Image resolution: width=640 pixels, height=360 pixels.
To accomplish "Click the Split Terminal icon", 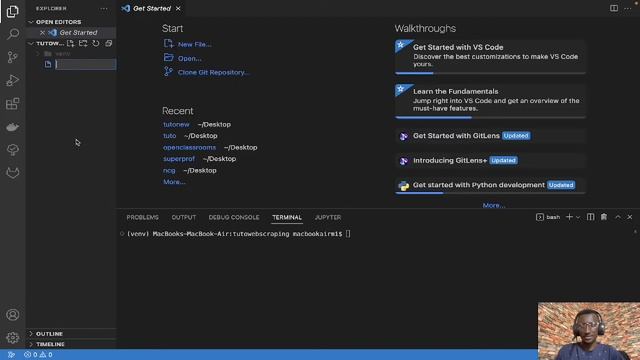I will [591, 217].
